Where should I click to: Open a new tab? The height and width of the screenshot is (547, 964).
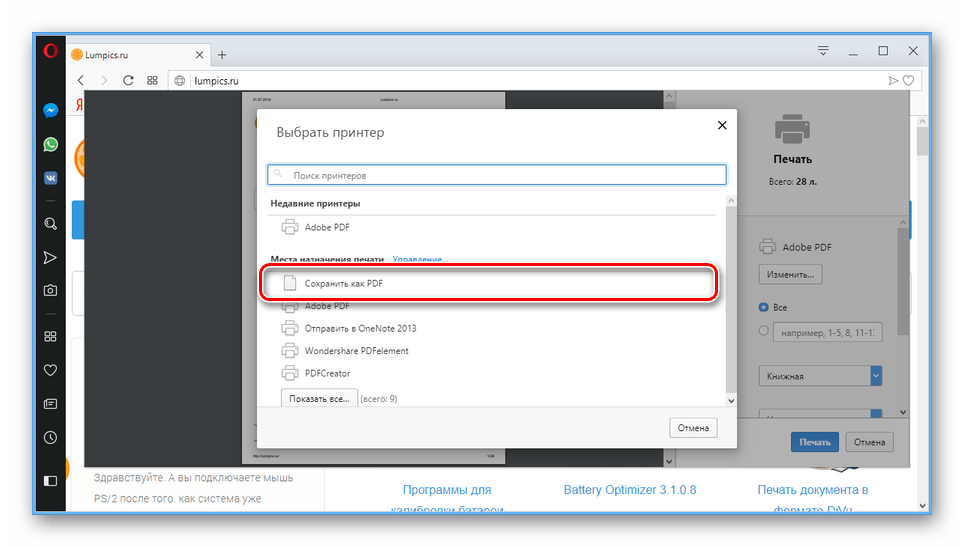tap(222, 55)
